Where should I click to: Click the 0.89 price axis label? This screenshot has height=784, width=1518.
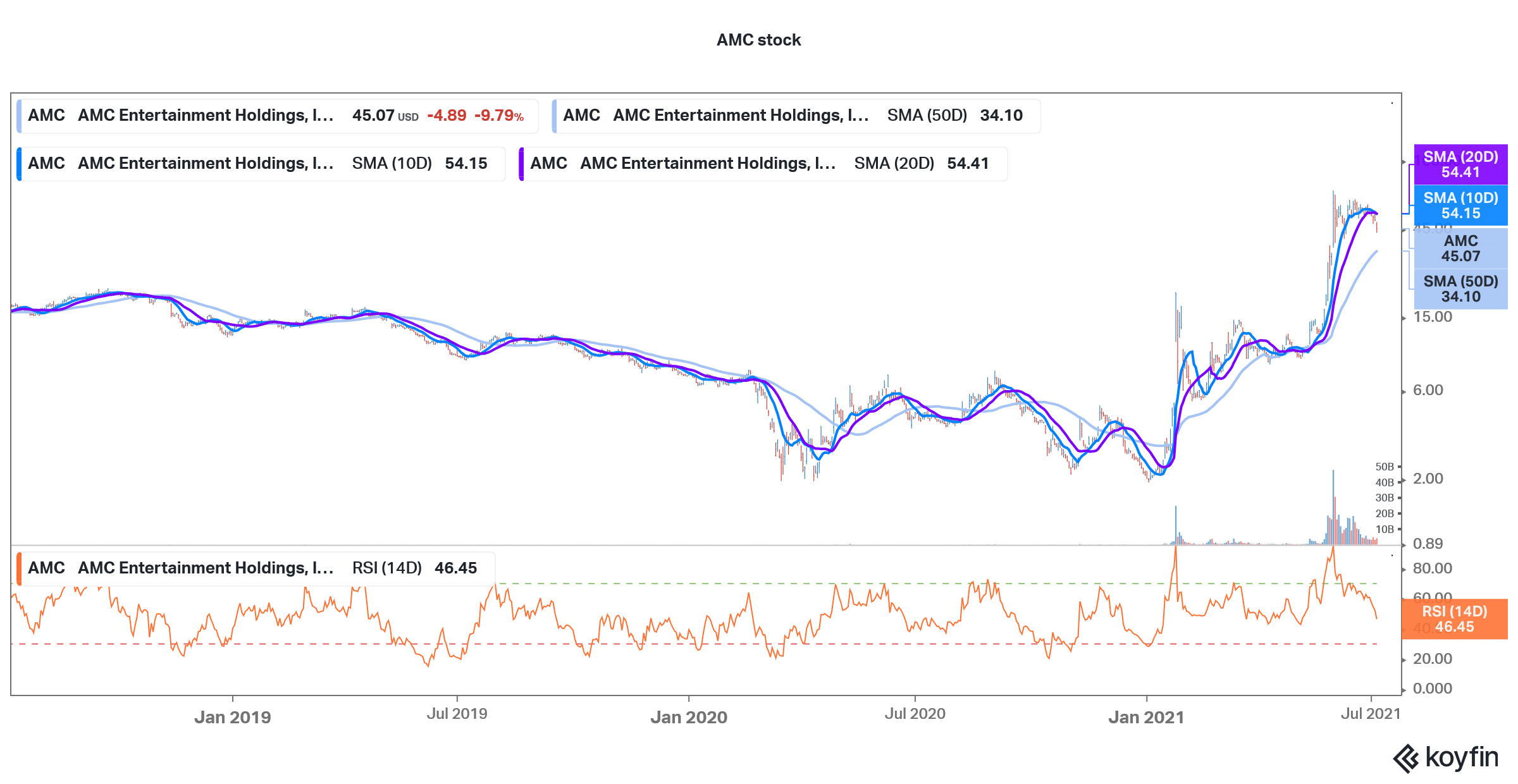(x=1428, y=544)
